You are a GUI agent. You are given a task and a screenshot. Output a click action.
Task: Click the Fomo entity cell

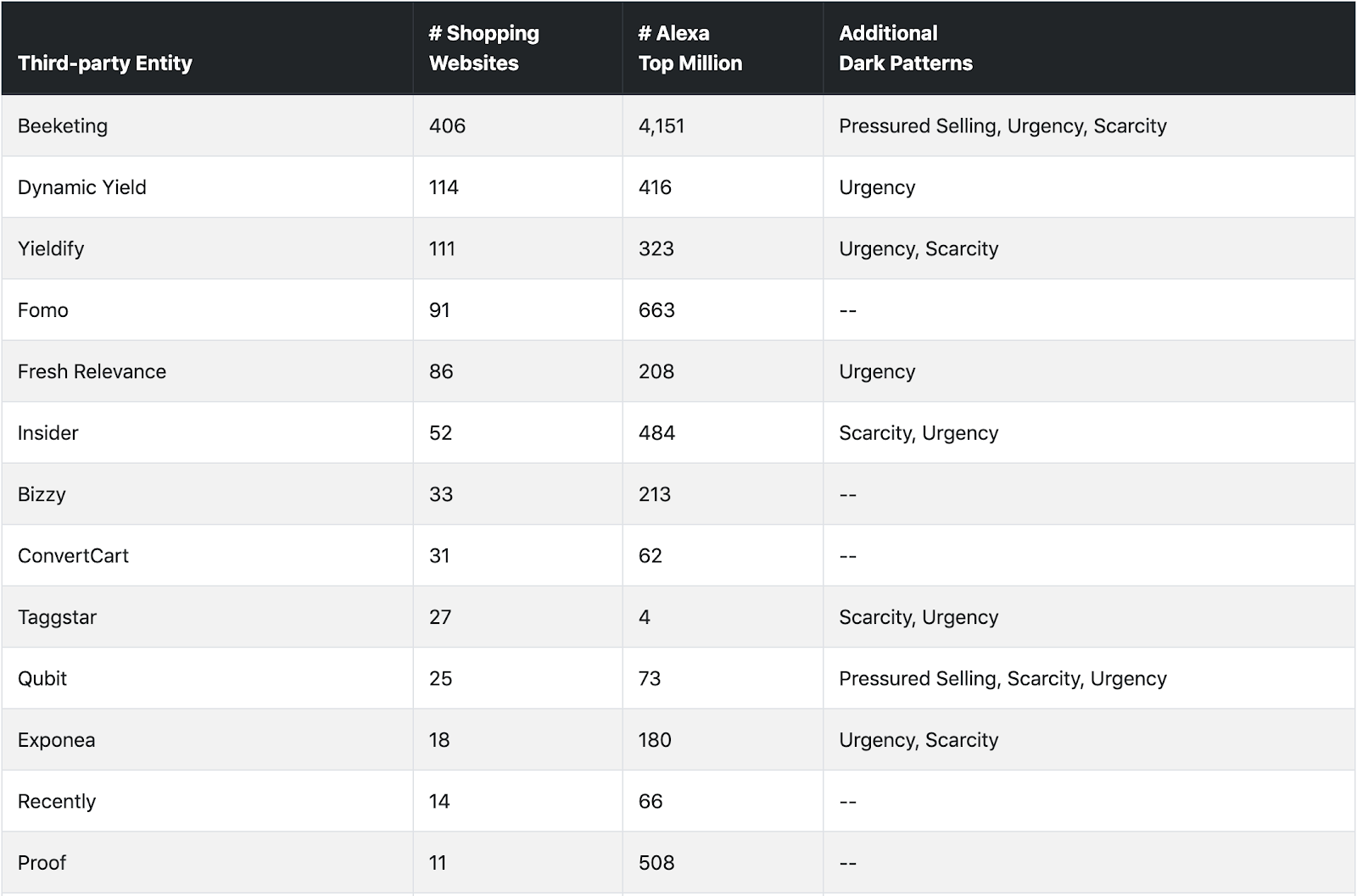43,310
